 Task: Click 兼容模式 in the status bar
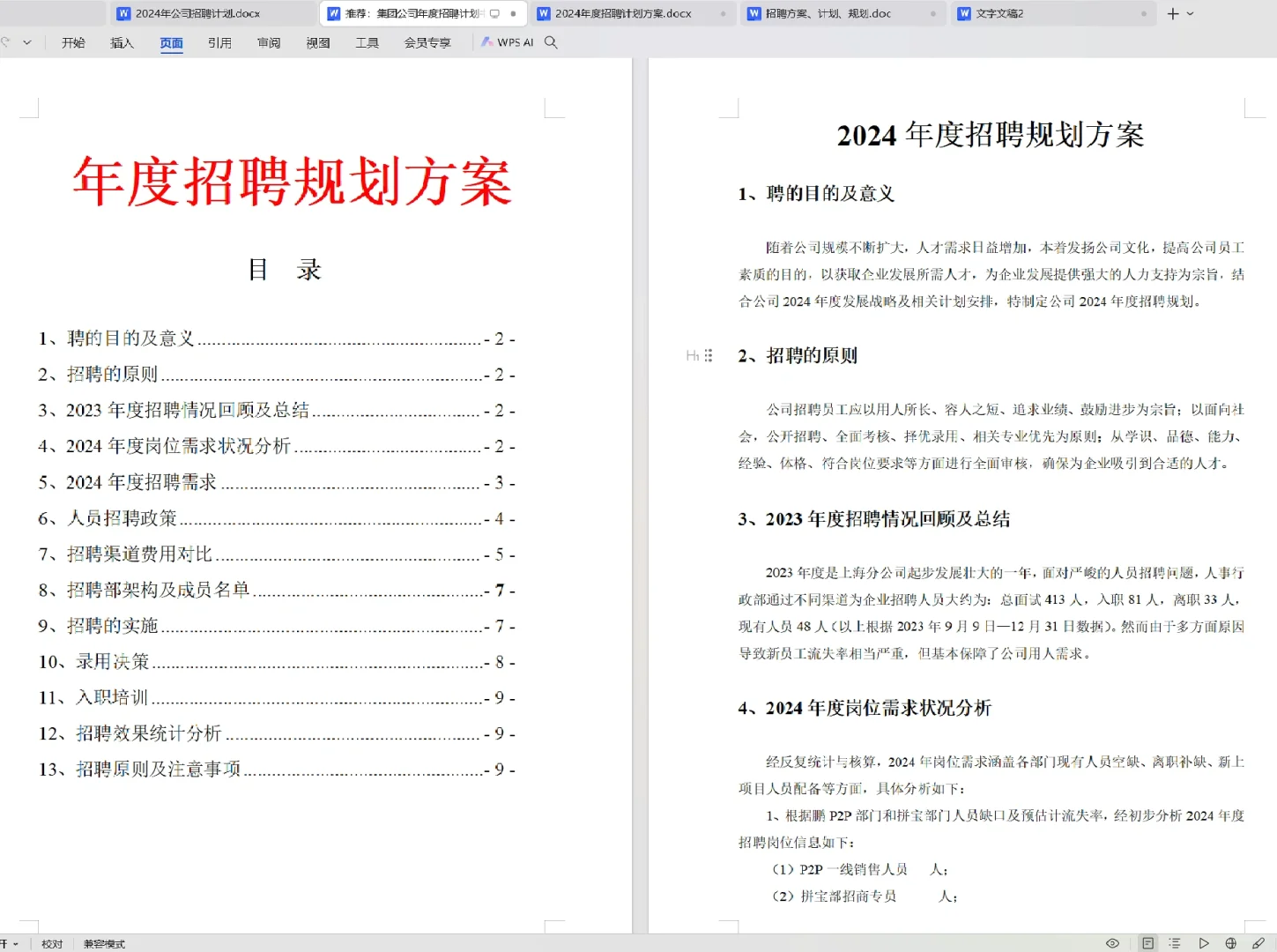pyautogui.click(x=104, y=944)
